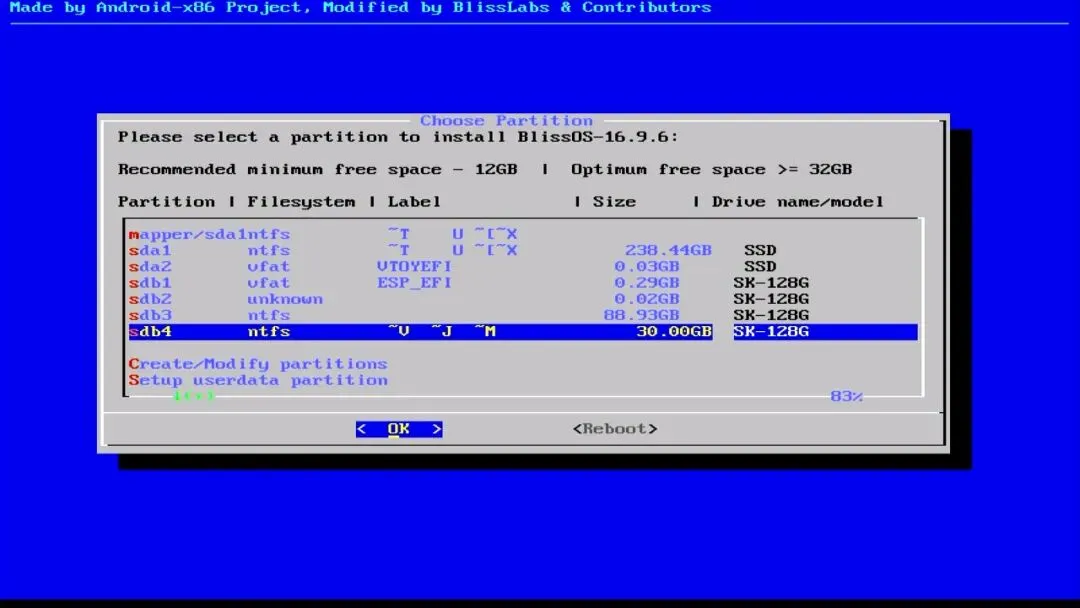1080x608 pixels.
Task: Click the green scroll-down arrow indicator
Action: tap(194, 396)
